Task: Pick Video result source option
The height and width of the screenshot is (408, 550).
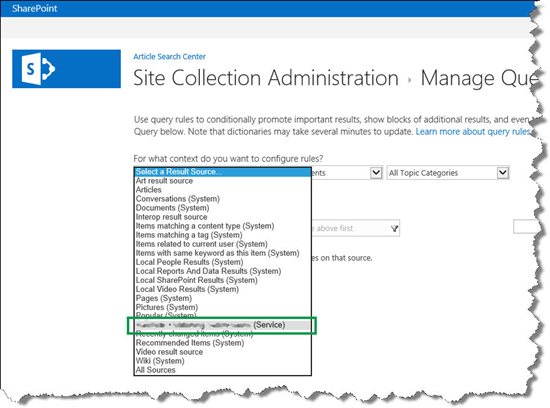Action: coord(222,352)
